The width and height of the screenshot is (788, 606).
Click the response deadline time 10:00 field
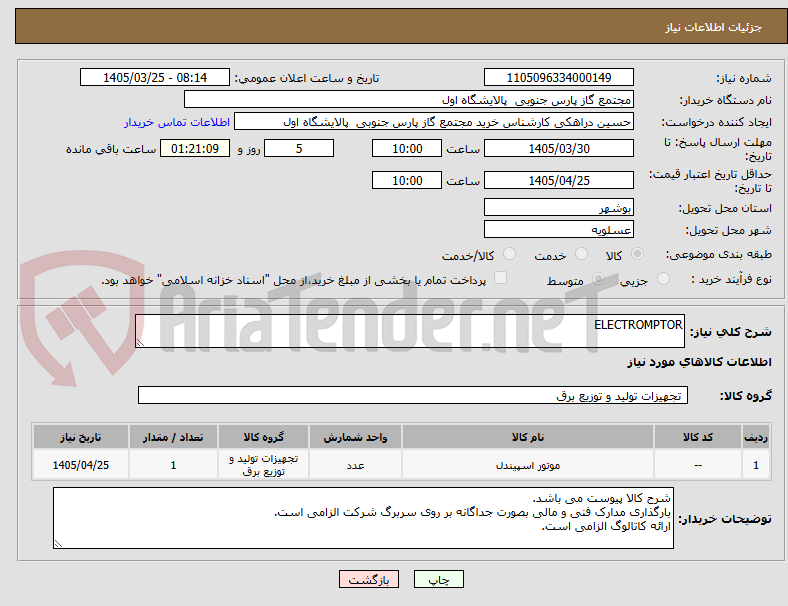coord(407,148)
